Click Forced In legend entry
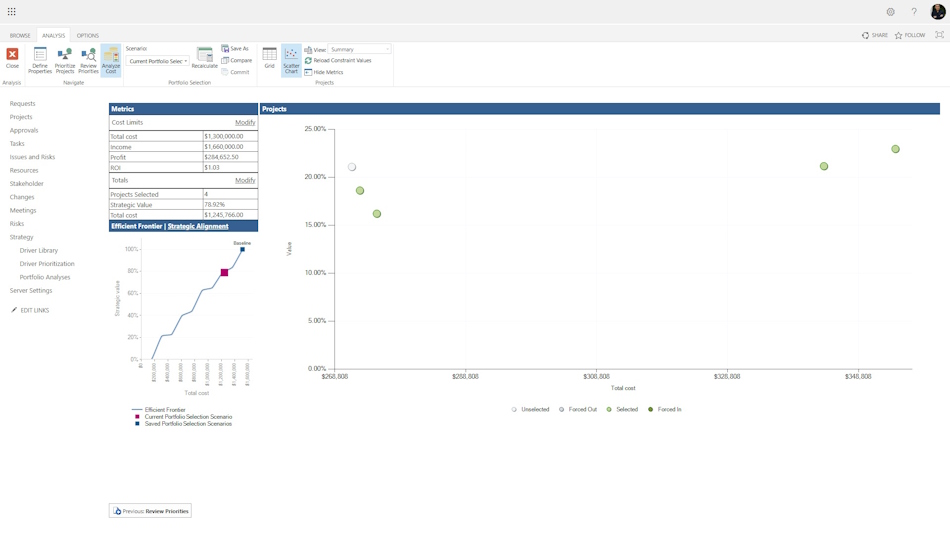 coord(665,410)
